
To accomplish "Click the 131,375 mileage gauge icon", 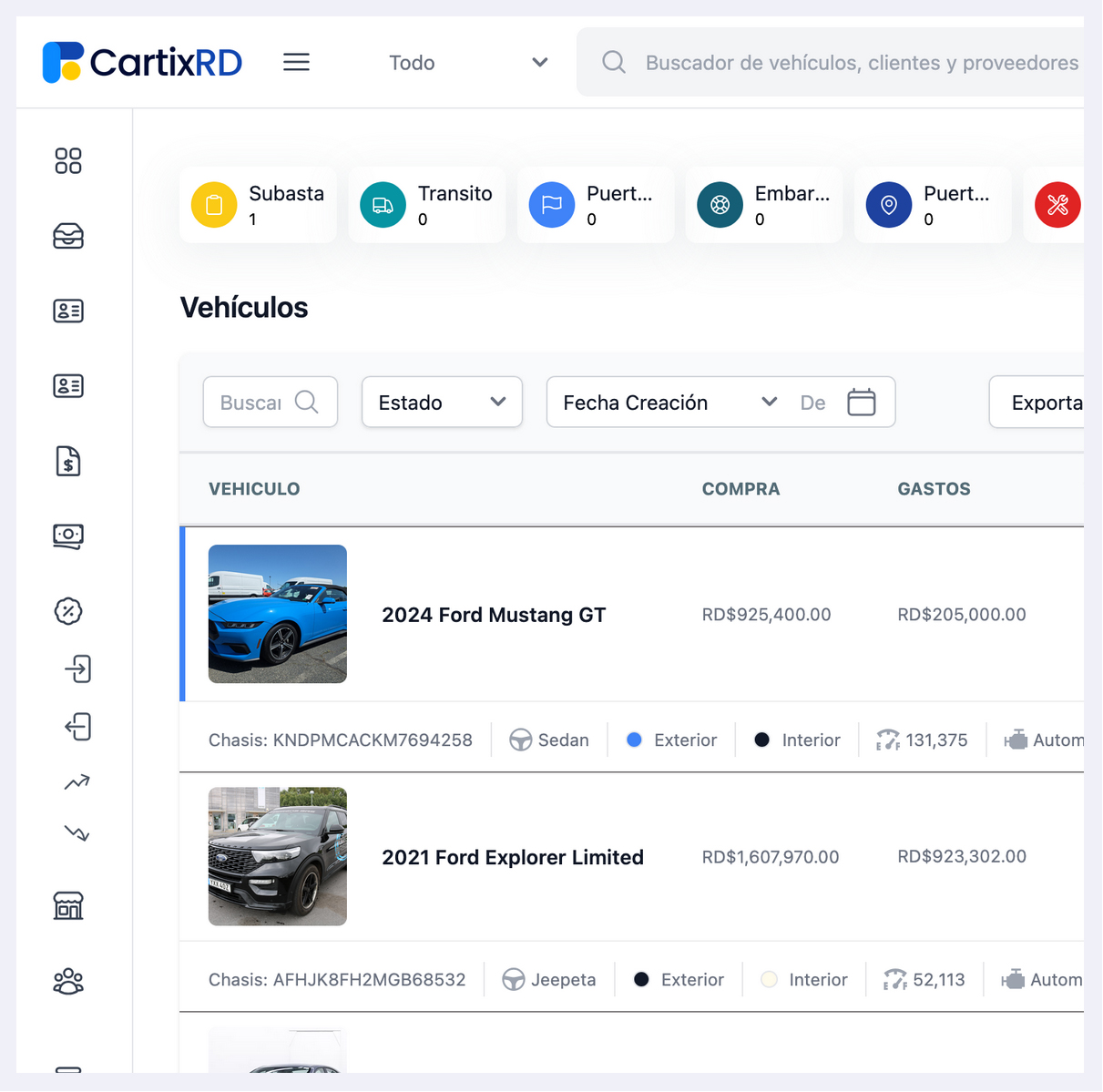I will 888,740.
